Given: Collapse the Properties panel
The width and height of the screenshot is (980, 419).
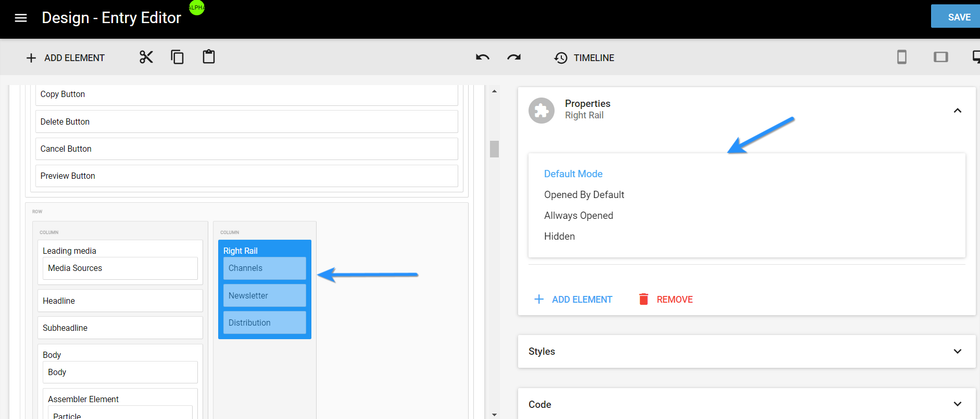Looking at the screenshot, I should pos(957,110).
